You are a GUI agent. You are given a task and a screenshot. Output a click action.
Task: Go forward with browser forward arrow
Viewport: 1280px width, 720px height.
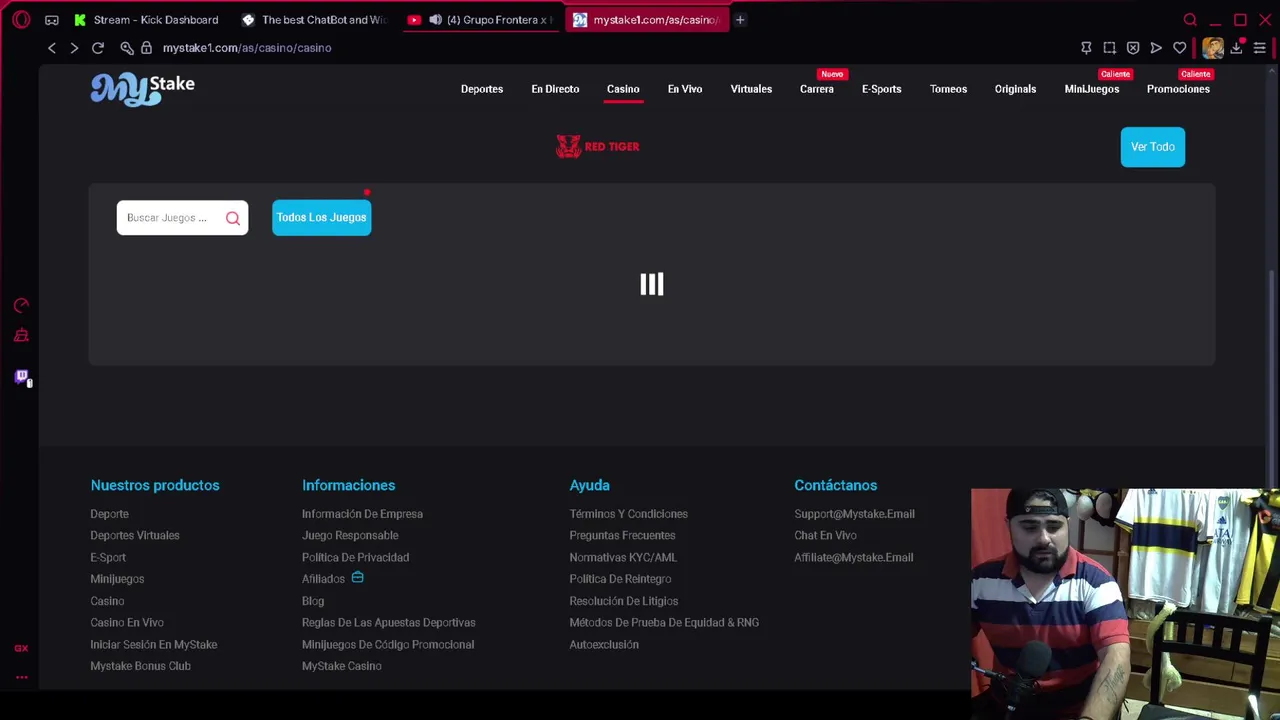[74, 48]
